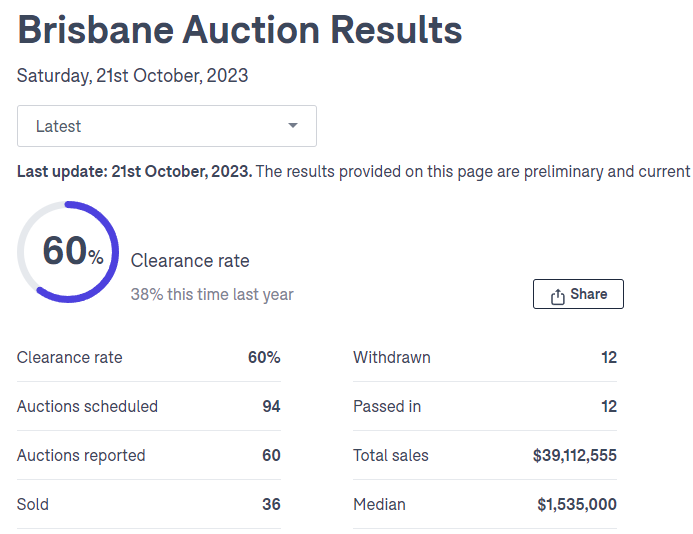Click the dropdown arrow beside Latest

pos(293,126)
